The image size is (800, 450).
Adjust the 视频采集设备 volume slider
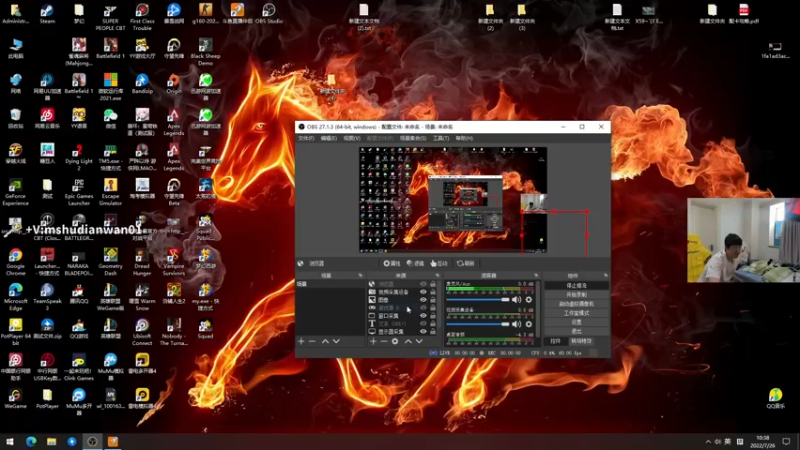[x=478, y=323]
